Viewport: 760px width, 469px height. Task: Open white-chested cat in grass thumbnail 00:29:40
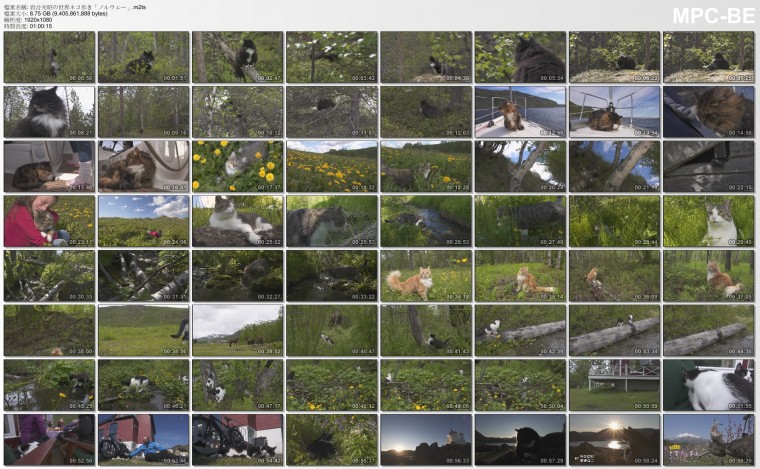click(x=709, y=221)
